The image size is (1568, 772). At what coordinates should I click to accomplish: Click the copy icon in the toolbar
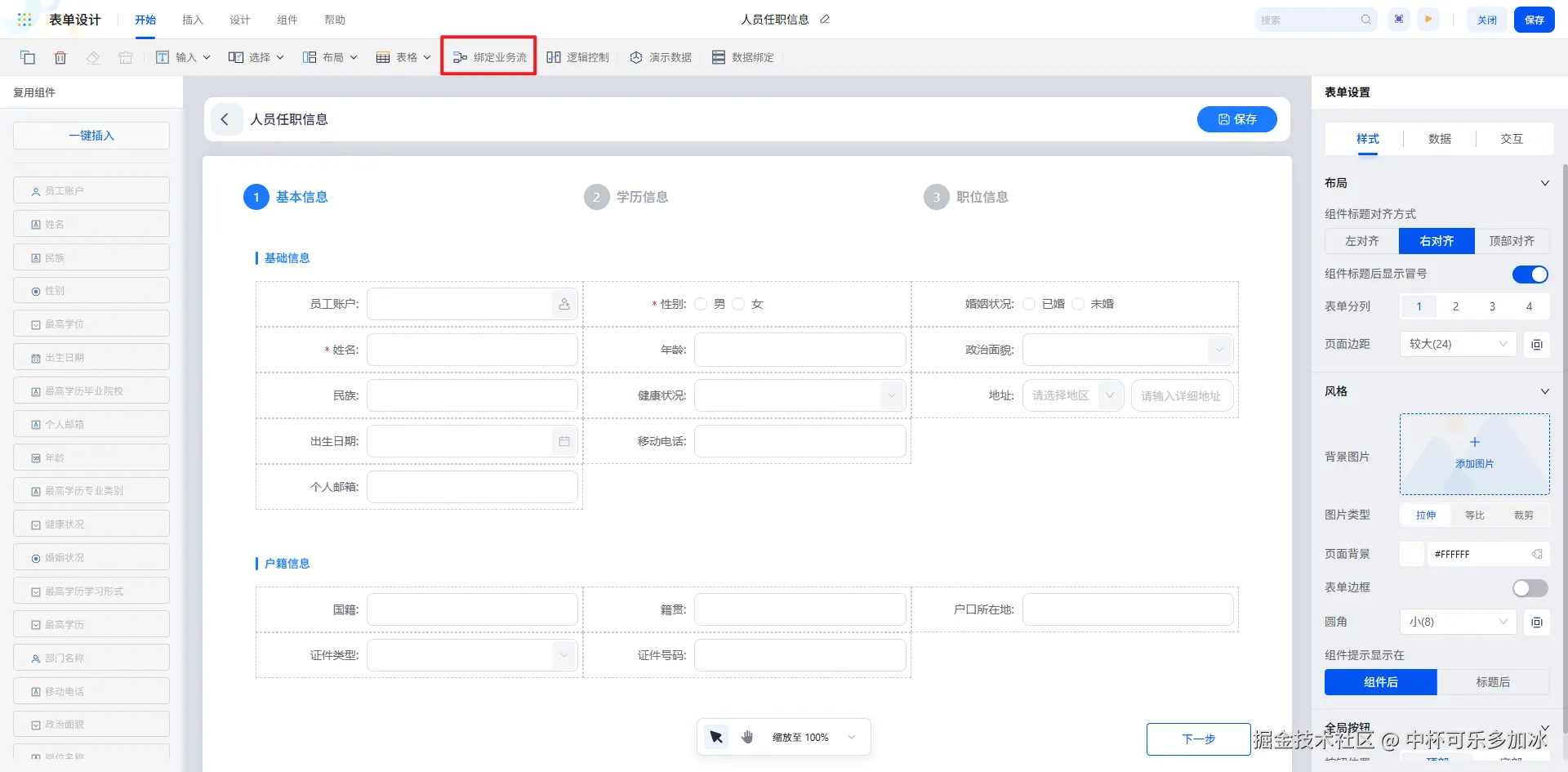click(28, 57)
